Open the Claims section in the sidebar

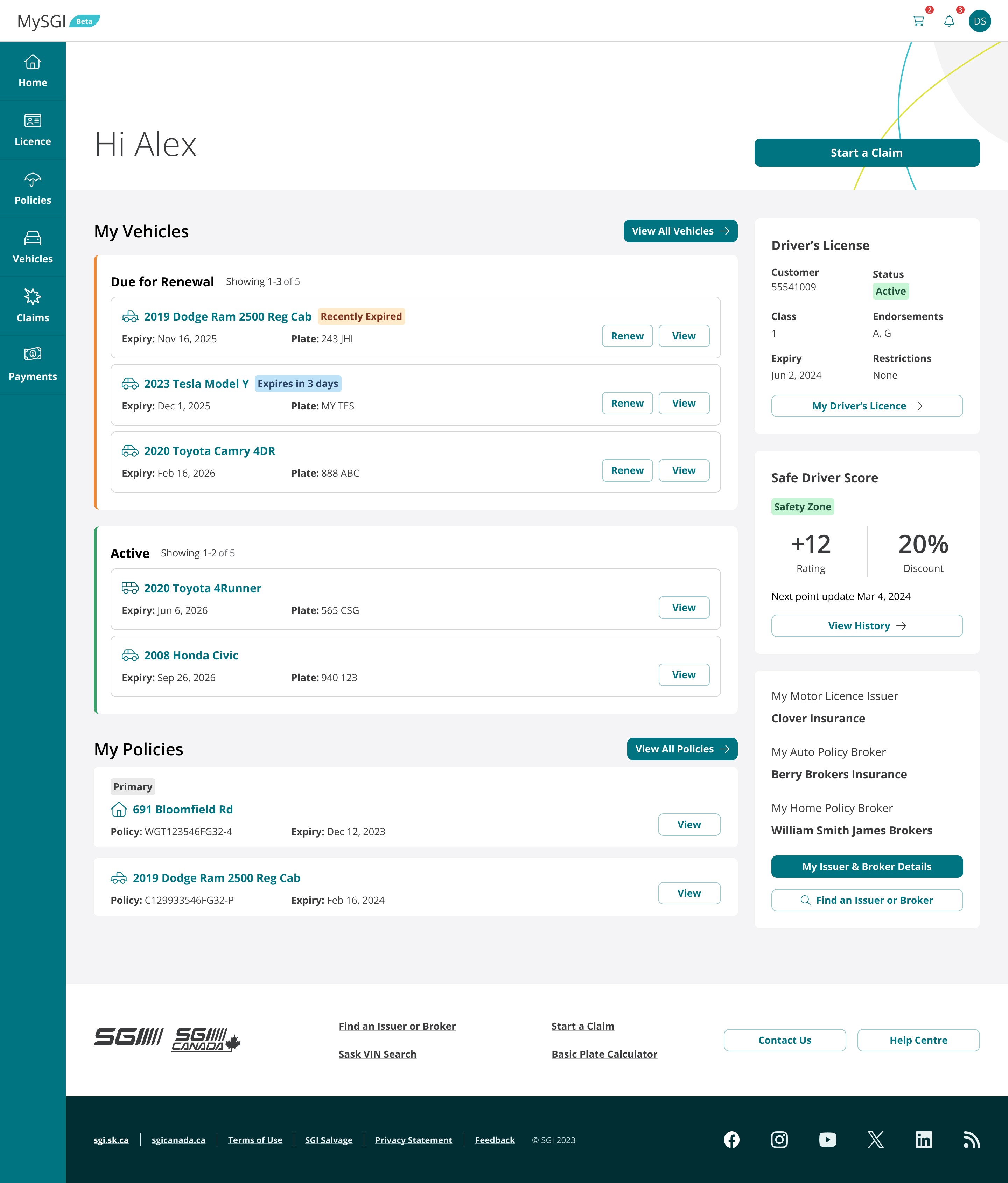point(33,306)
